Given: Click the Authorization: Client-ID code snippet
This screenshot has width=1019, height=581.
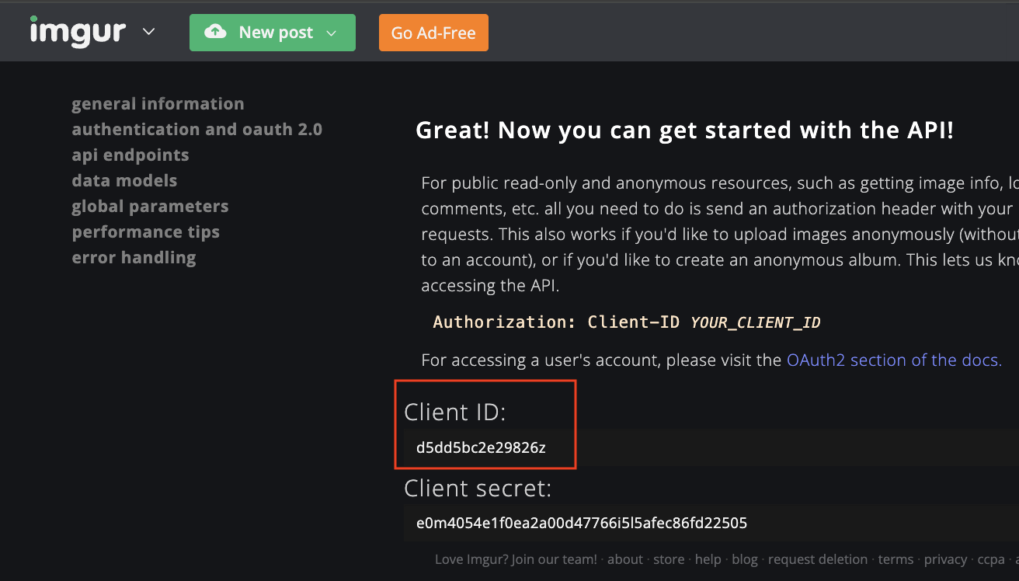Looking at the screenshot, I should pos(626,322).
